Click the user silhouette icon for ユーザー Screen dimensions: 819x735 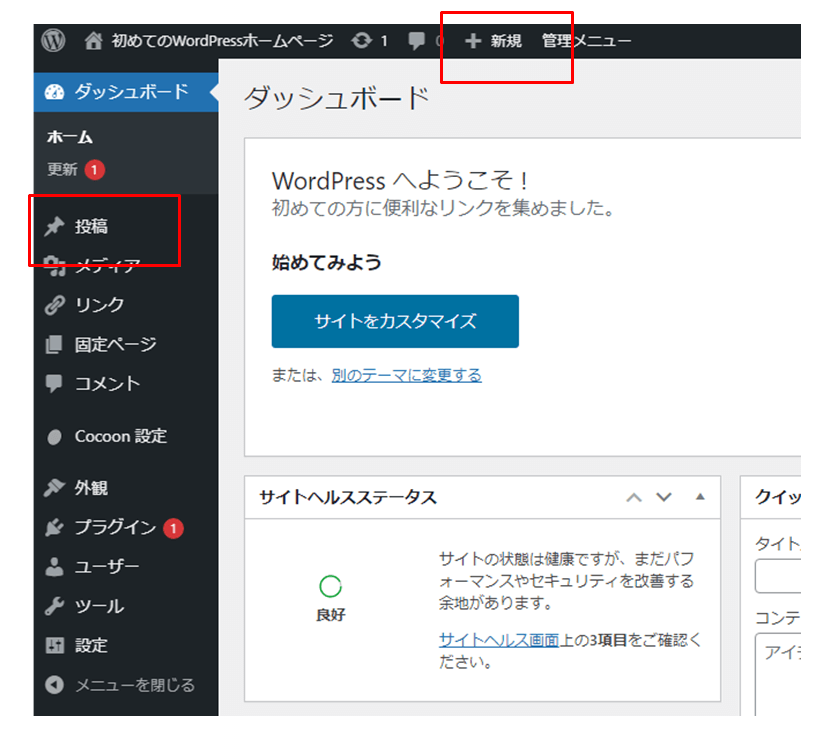54,567
